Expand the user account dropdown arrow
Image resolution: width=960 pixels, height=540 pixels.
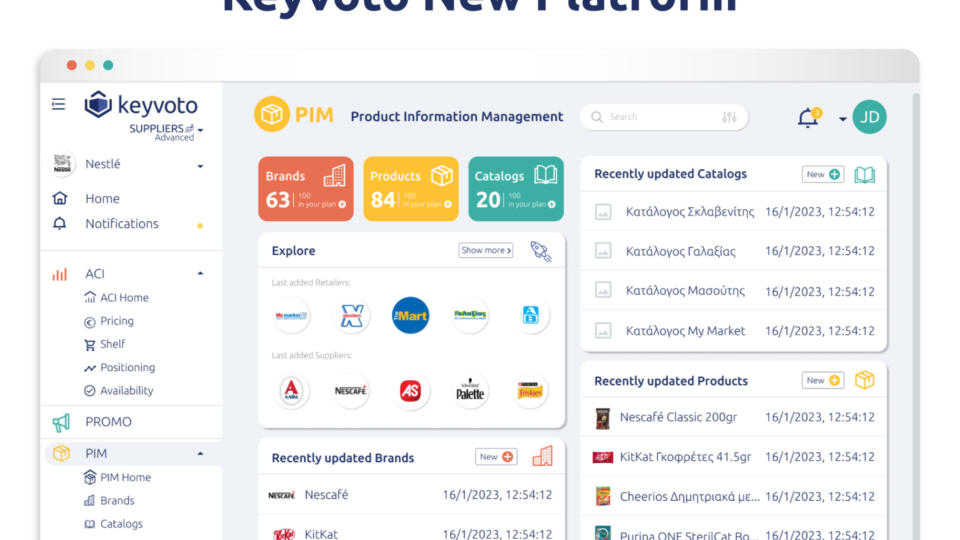(842, 119)
